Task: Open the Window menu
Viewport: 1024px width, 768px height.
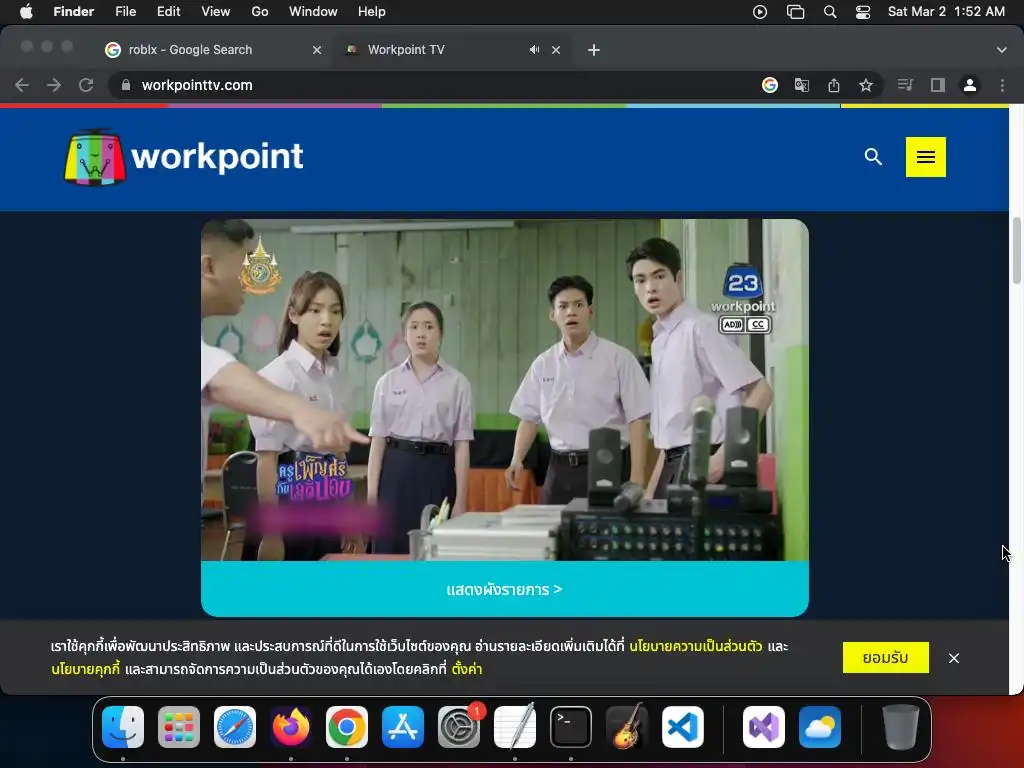Action: pos(313,12)
